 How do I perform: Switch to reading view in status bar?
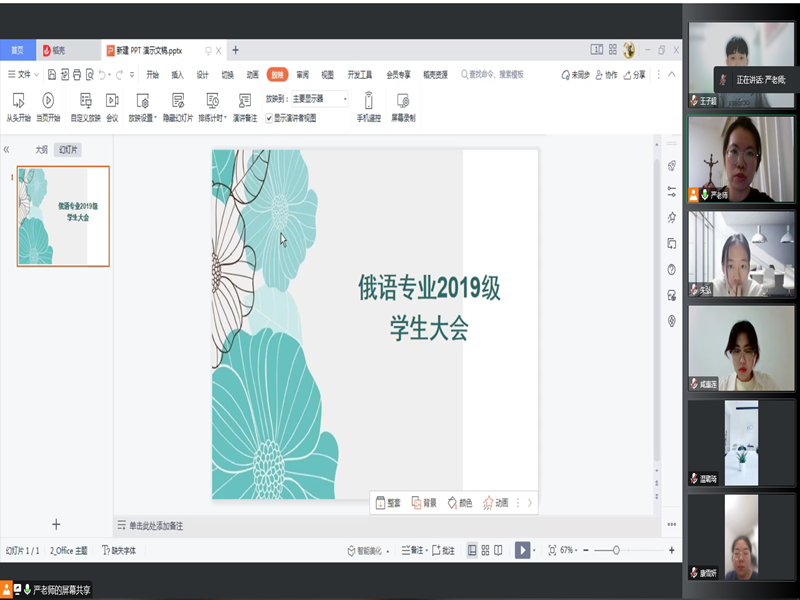click(499, 550)
